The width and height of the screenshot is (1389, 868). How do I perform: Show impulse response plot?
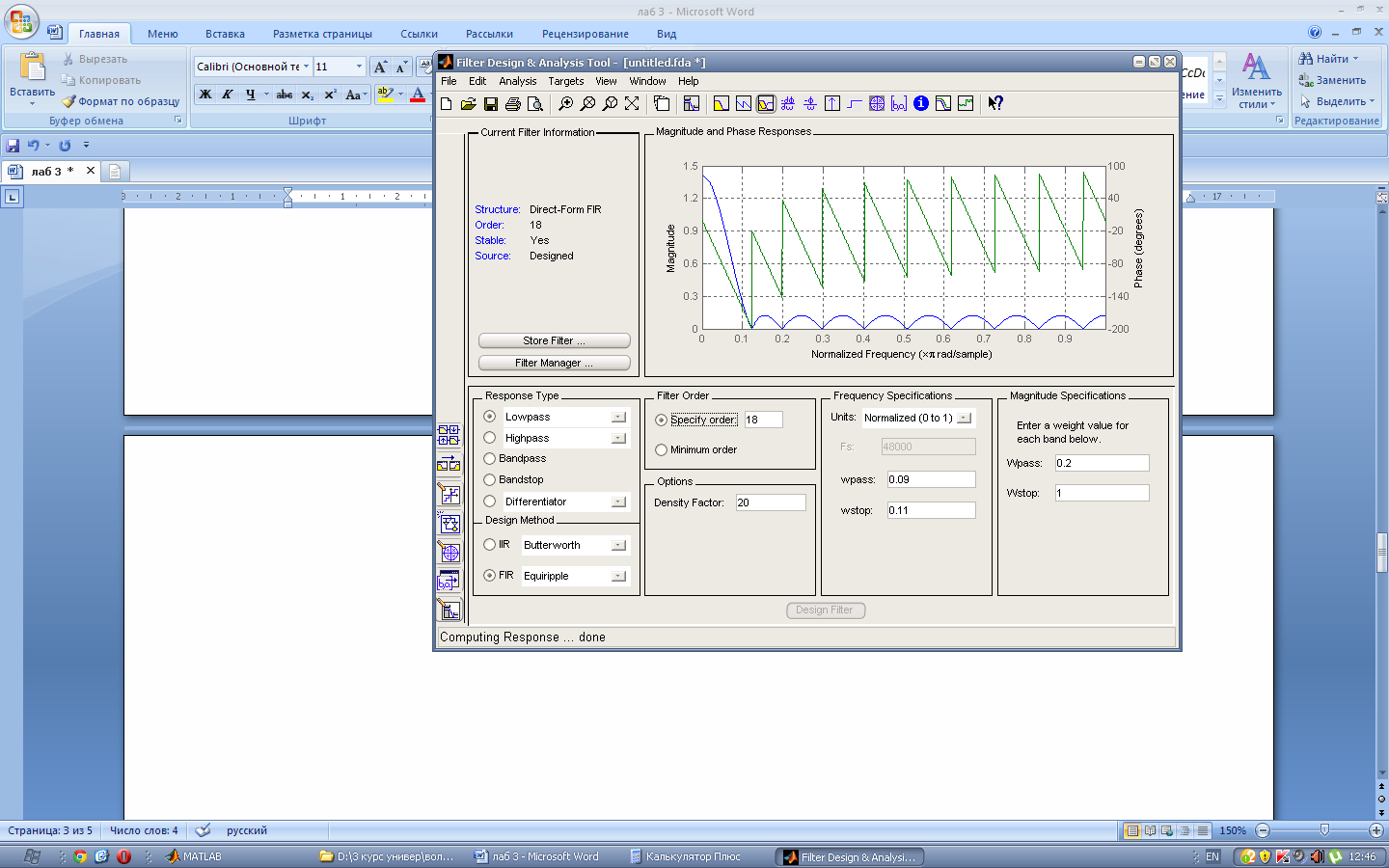point(832,103)
